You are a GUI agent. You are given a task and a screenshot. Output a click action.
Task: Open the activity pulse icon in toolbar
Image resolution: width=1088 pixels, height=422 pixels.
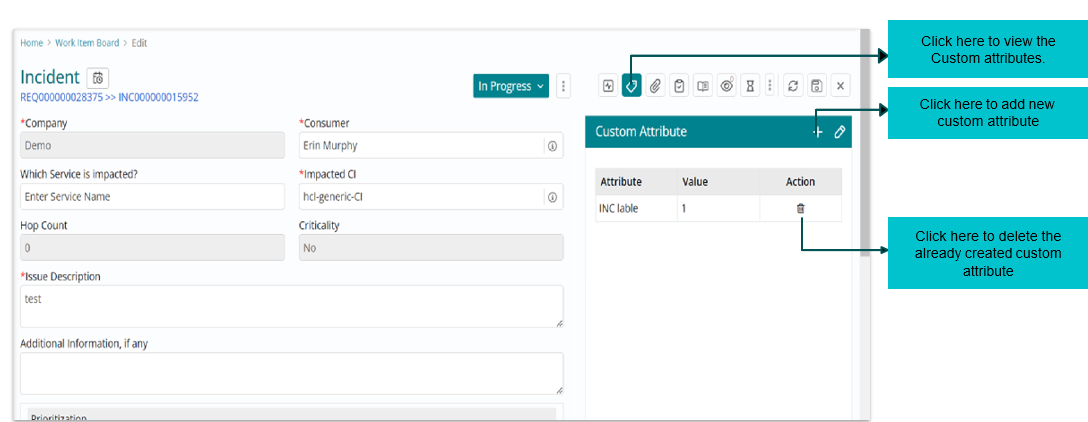coord(608,86)
